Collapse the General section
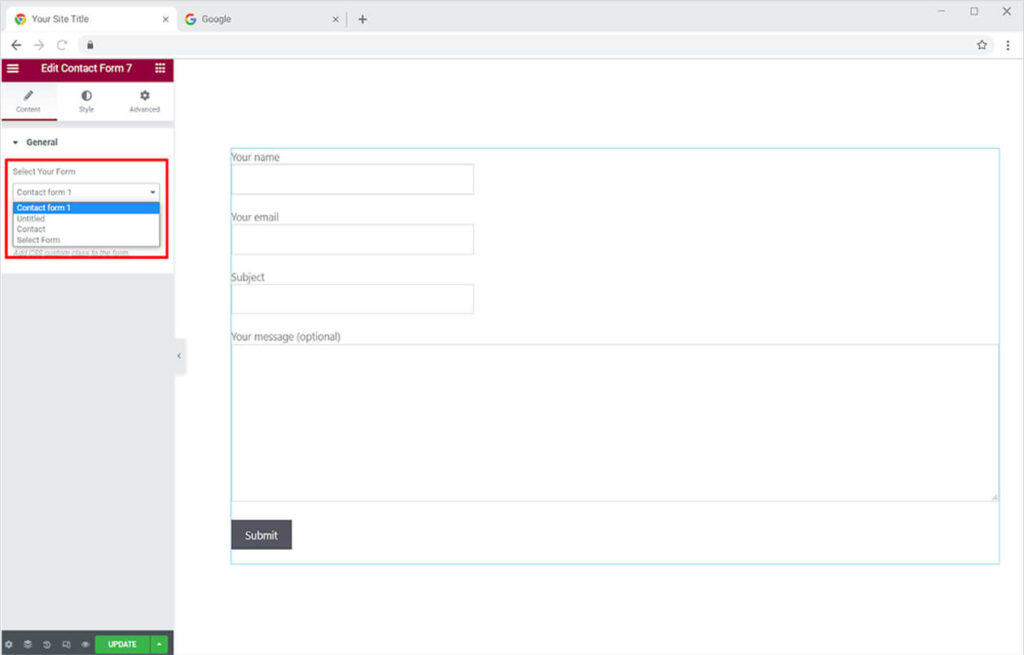Image resolution: width=1024 pixels, height=655 pixels. [16, 143]
